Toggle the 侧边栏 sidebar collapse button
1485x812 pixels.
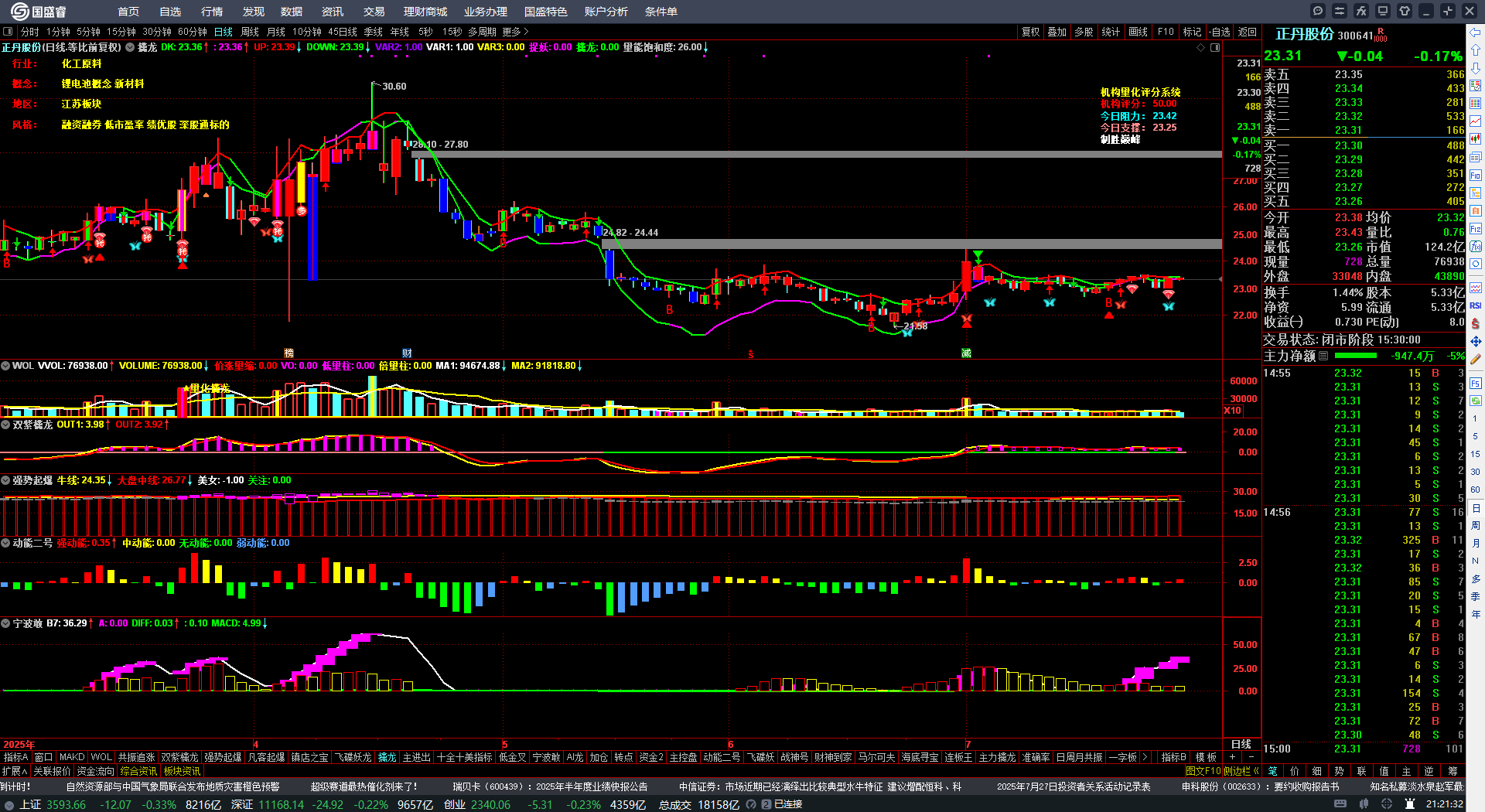click(1241, 771)
